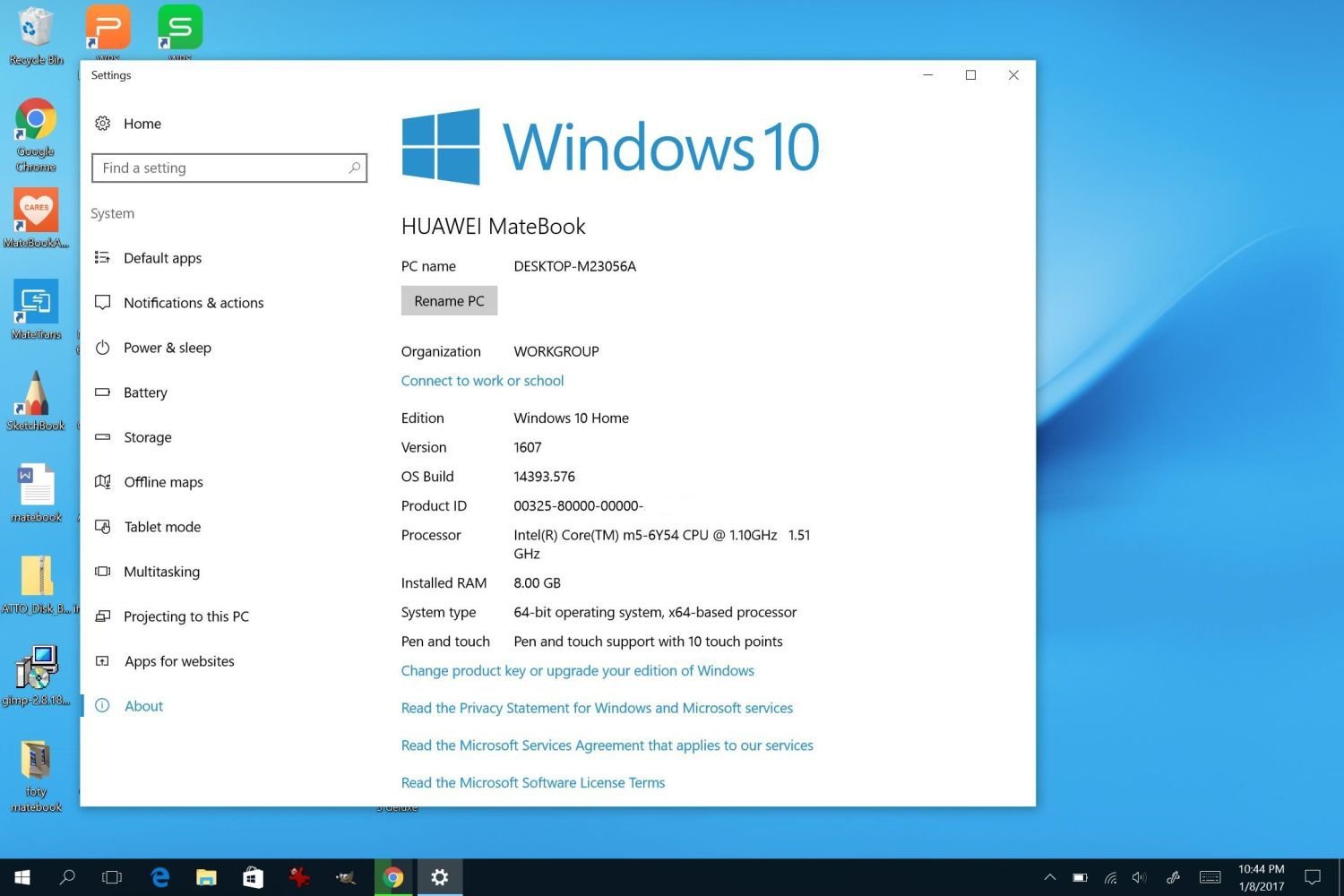Focus the Find a setting search box
1344x896 pixels.
[229, 168]
